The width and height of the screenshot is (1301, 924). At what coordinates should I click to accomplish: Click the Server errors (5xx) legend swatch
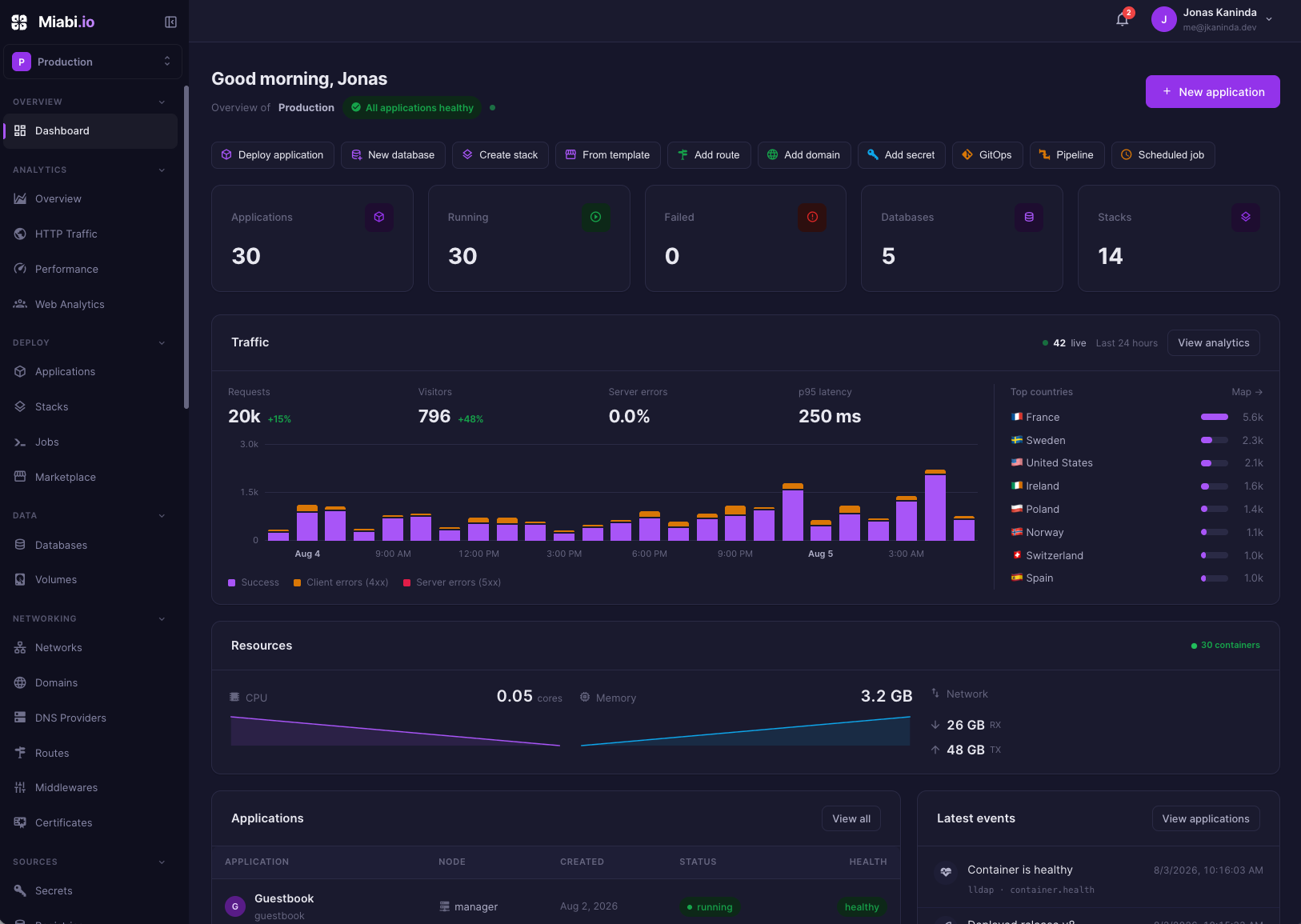tap(407, 582)
